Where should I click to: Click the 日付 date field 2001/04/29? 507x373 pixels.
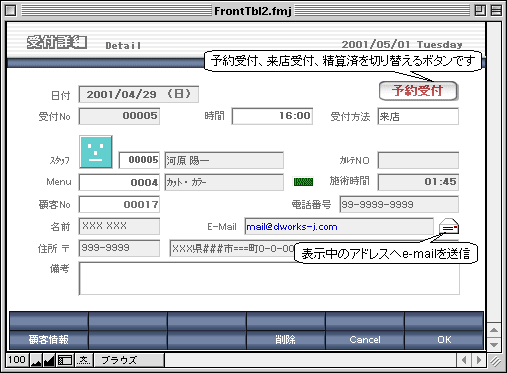tap(139, 94)
